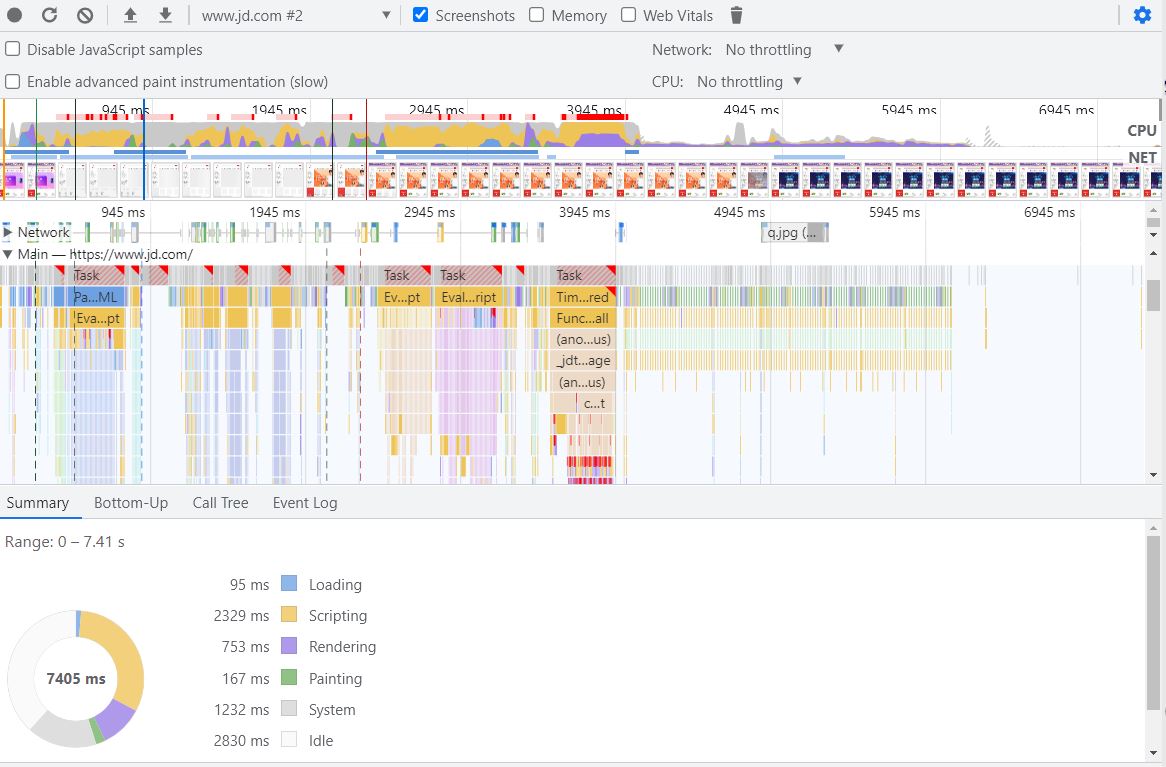Click the record button in Performance toolbar
The width and height of the screenshot is (1166, 767).
tap(15, 15)
